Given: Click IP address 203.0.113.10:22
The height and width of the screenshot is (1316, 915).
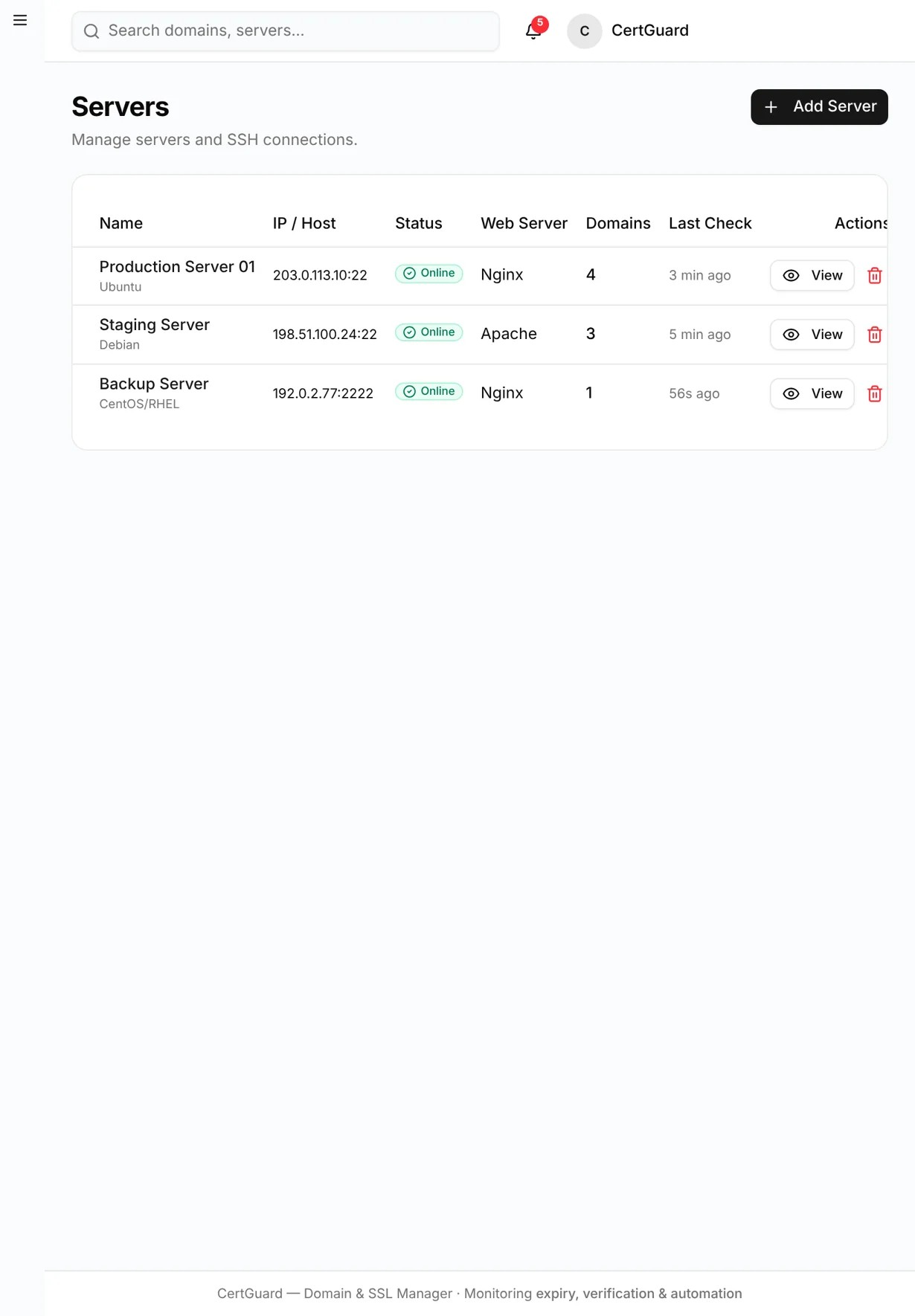Looking at the screenshot, I should (320, 275).
